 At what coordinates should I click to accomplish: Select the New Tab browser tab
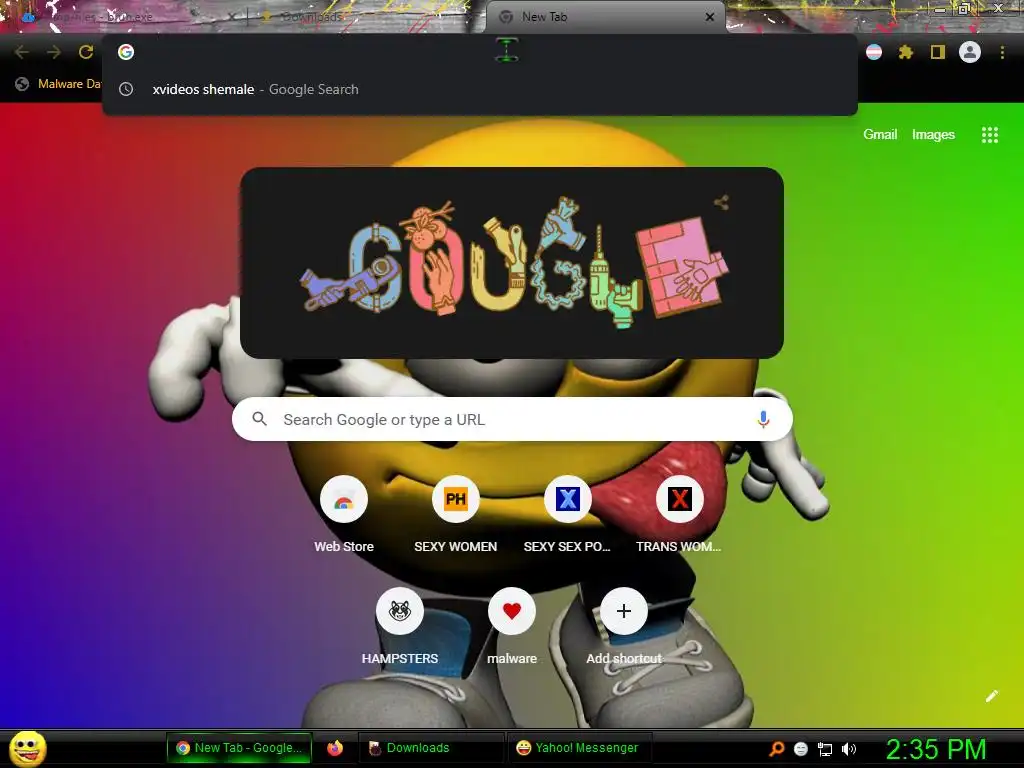coord(604,17)
